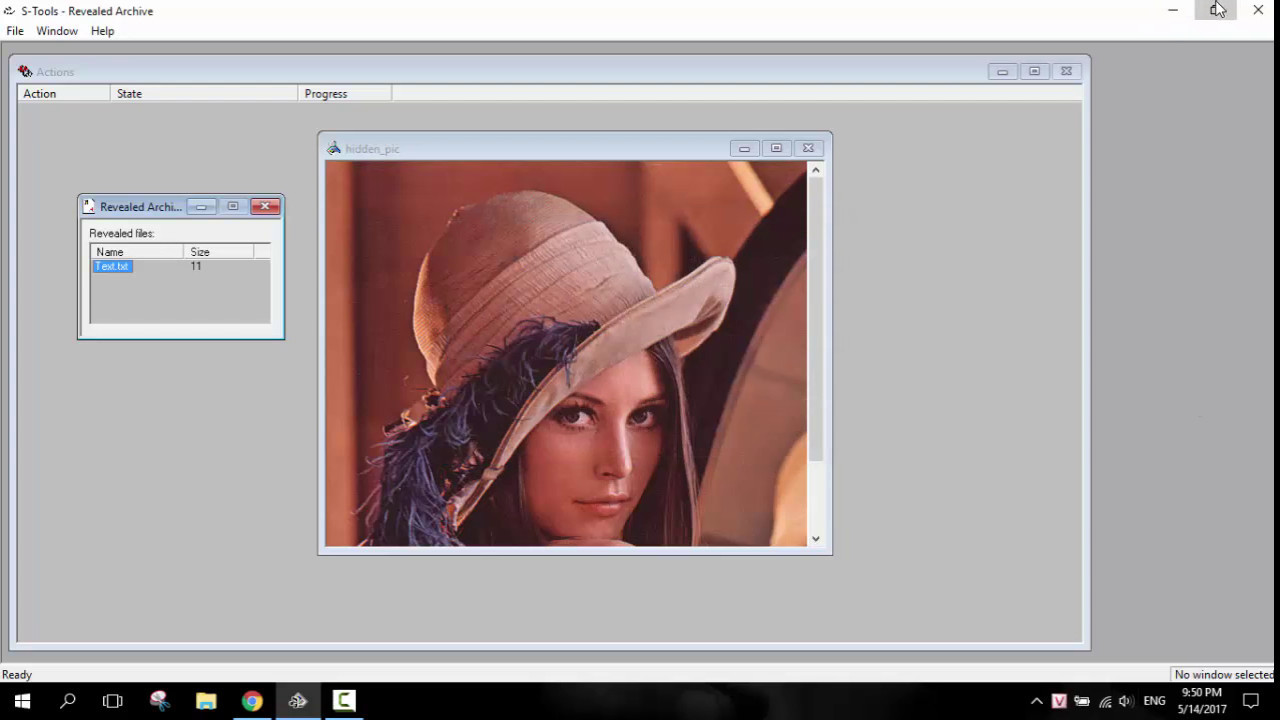This screenshot has height=720, width=1280.
Task: Select the State column header
Action: point(204,94)
